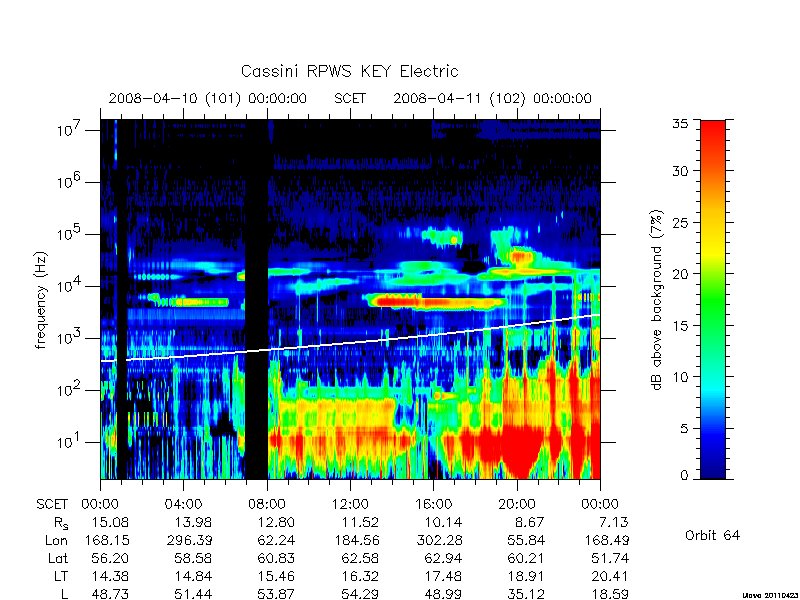Click the 10^7 frequency tick label
Image resolution: width=800 pixels, height=600 pixels.
click(70, 129)
